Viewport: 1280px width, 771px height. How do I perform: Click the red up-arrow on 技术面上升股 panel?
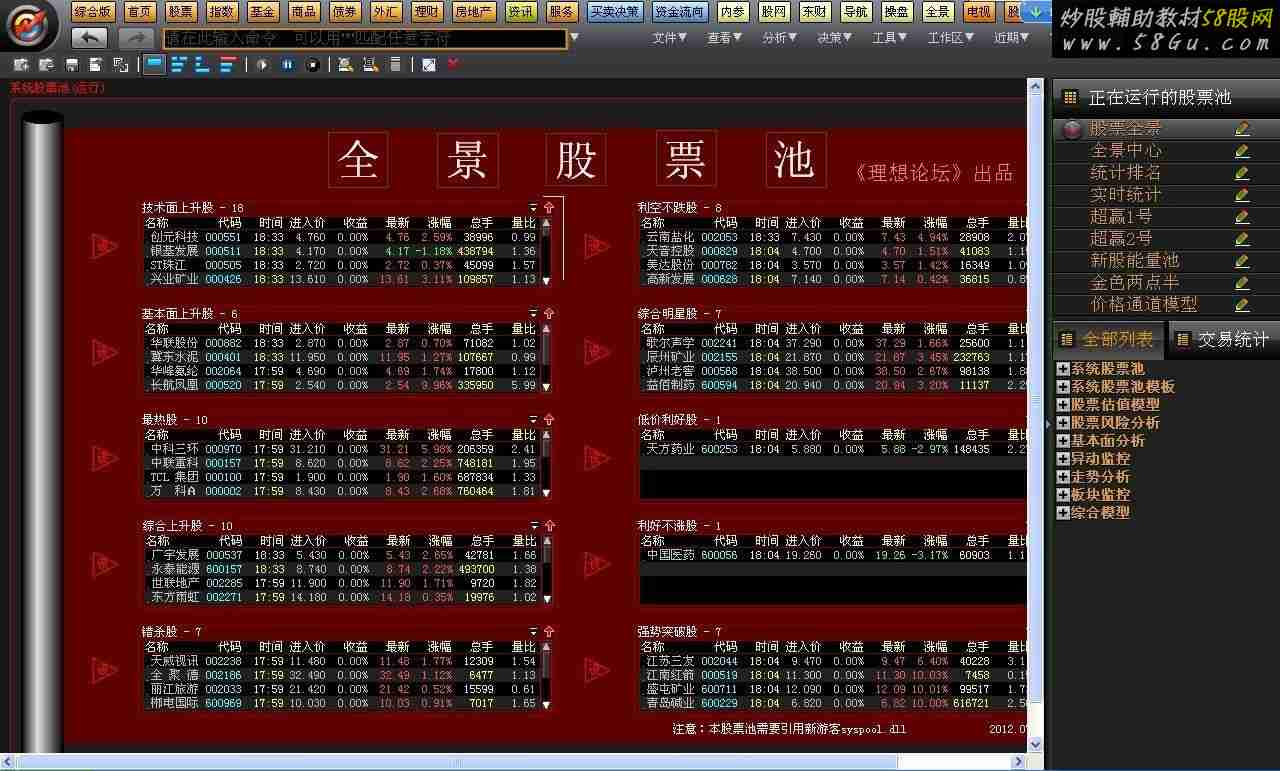tap(548, 208)
